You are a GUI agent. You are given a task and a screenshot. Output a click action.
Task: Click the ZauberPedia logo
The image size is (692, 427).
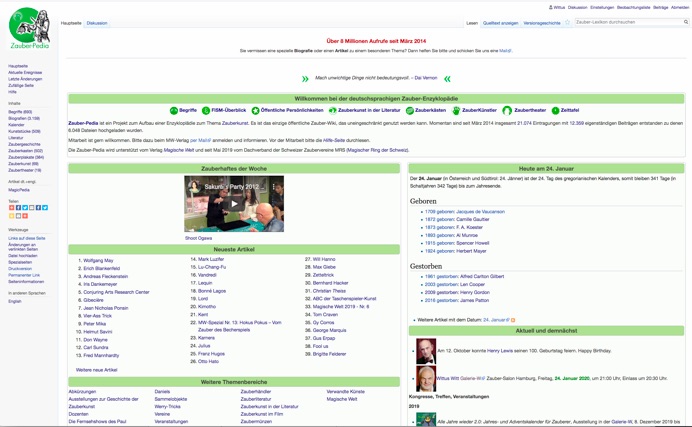pos(29,28)
